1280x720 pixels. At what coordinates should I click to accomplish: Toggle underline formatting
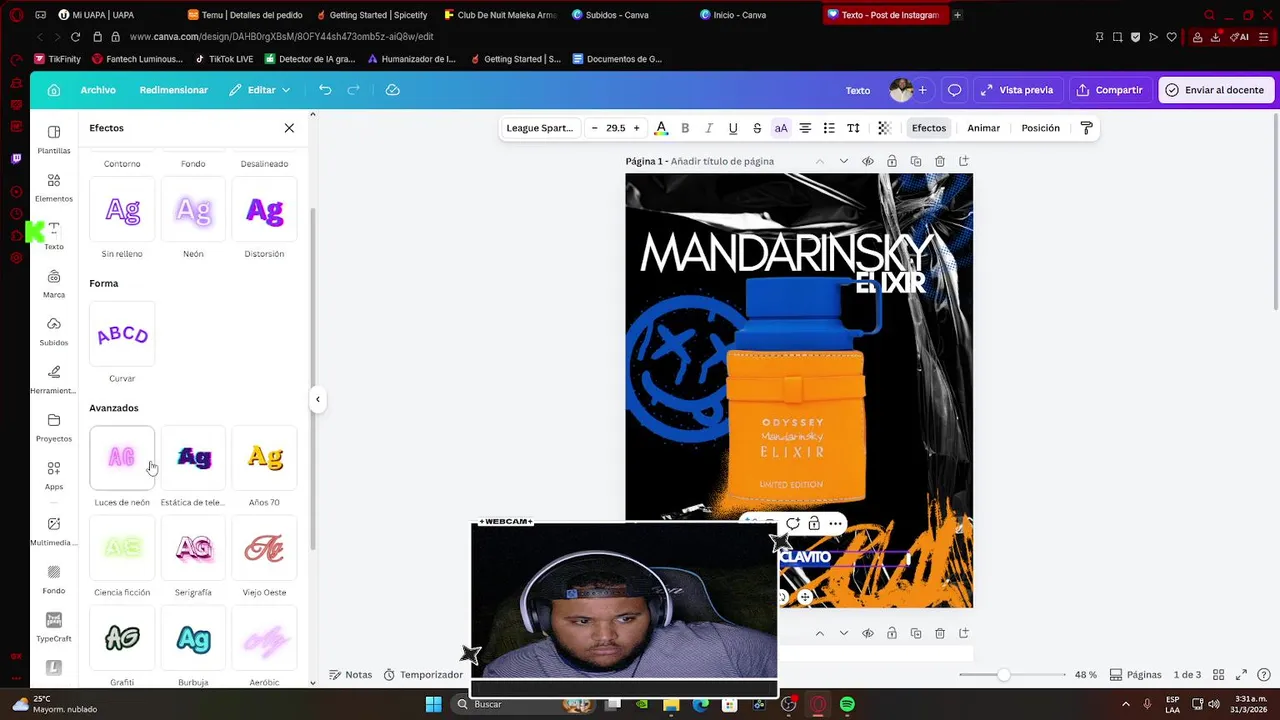coord(733,128)
